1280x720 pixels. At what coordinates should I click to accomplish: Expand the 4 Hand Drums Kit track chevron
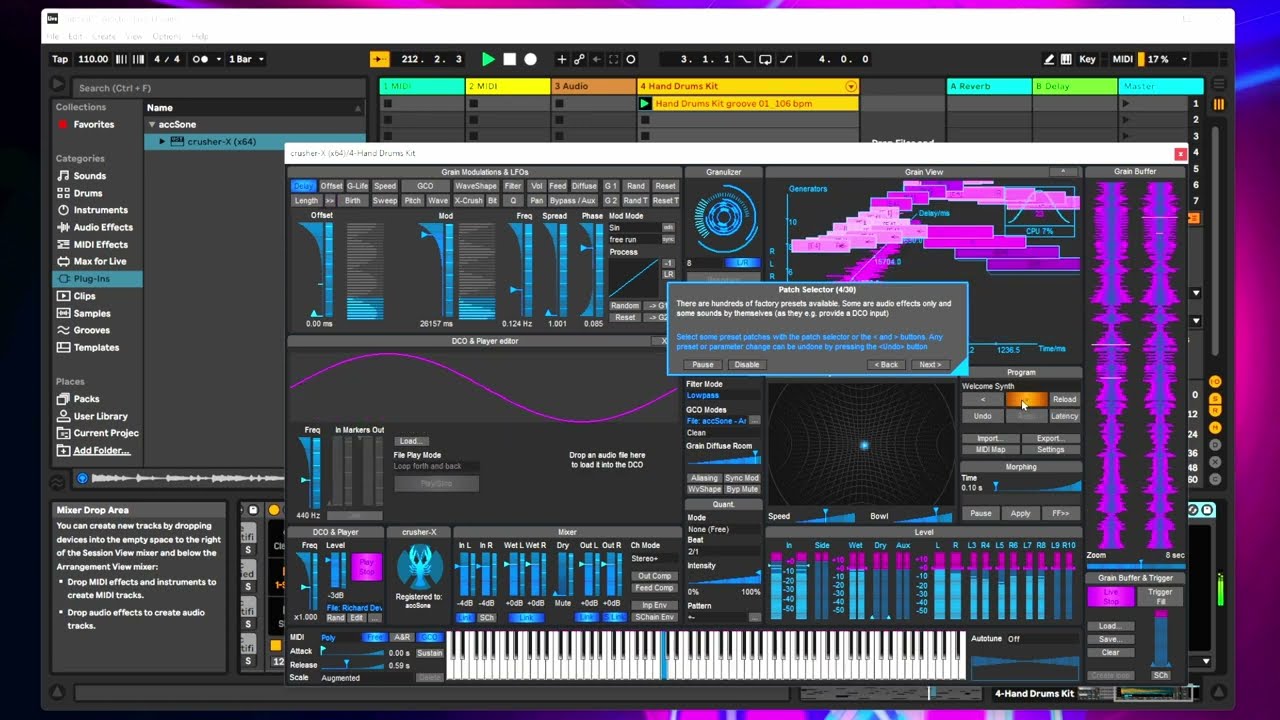click(851, 87)
